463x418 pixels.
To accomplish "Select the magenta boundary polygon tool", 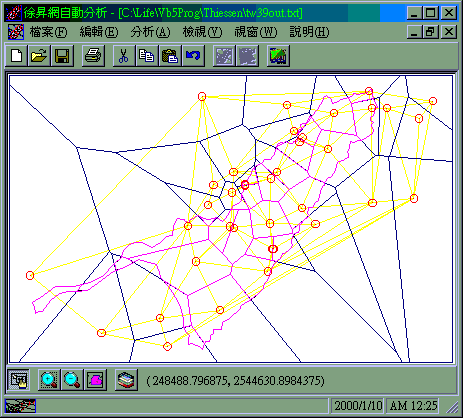I will 95,379.
